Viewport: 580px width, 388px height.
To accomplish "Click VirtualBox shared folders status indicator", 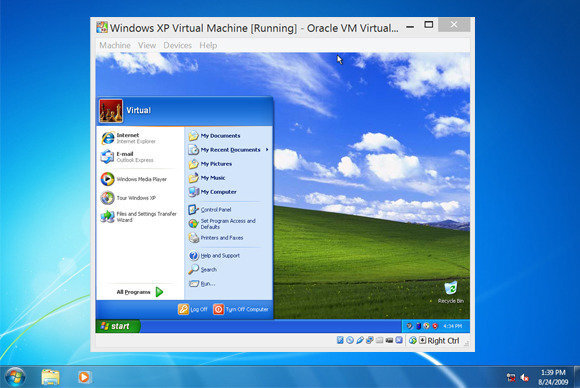I will [379, 340].
